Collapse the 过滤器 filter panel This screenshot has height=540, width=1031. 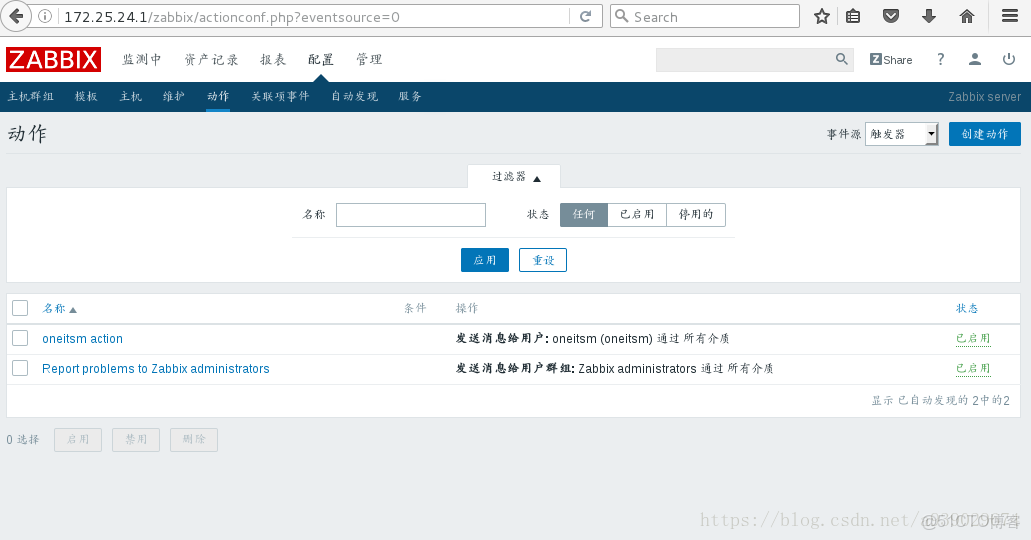click(516, 176)
